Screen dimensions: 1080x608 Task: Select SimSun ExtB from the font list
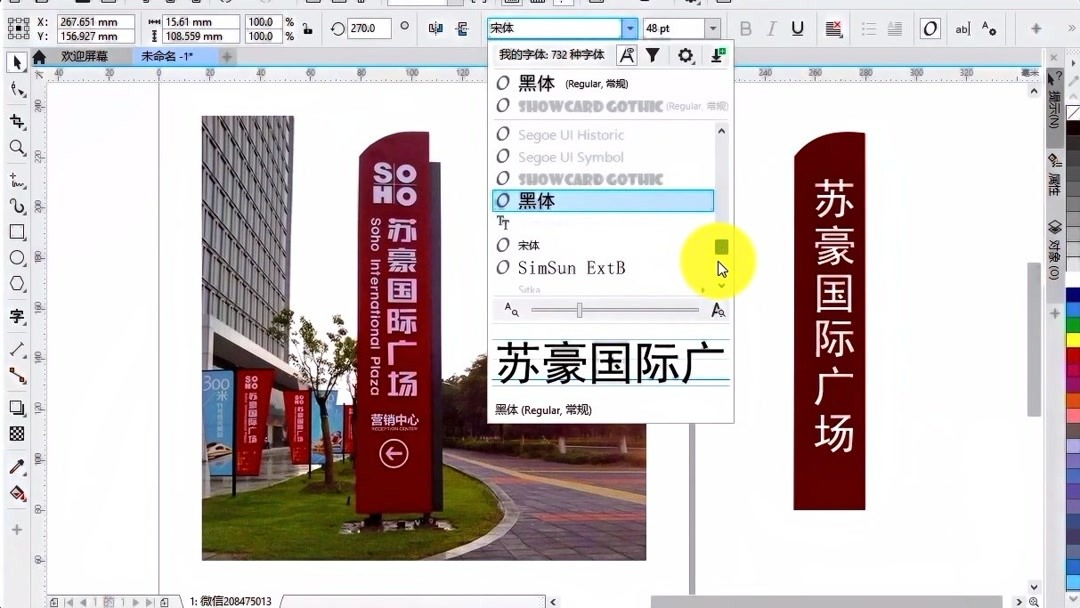click(566, 268)
